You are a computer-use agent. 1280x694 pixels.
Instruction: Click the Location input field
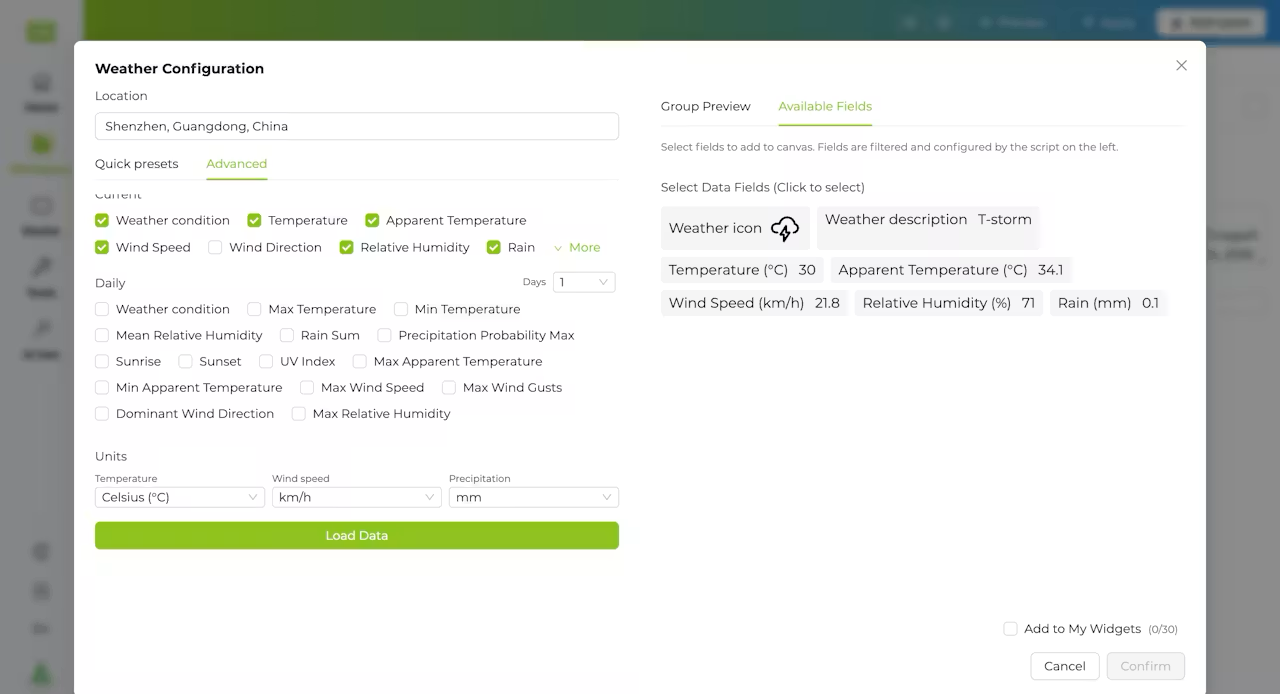pyautogui.click(x=357, y=126)
